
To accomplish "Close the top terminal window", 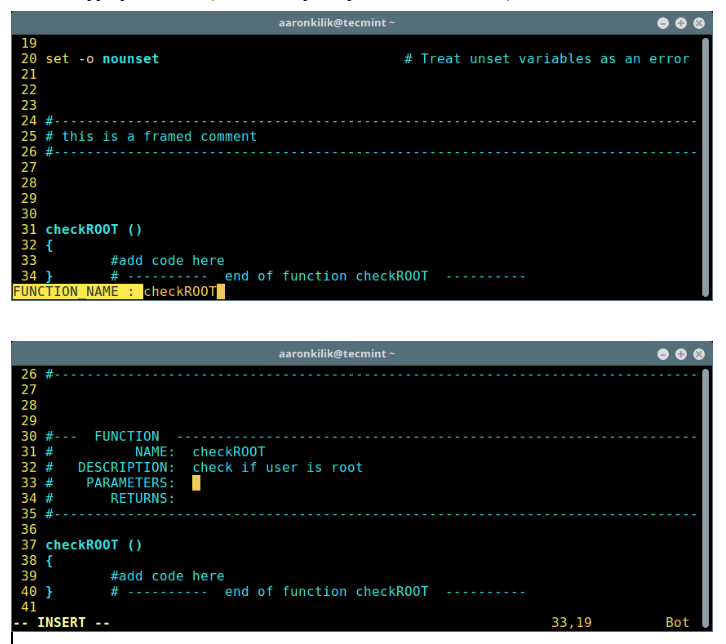I will point(699,22).
